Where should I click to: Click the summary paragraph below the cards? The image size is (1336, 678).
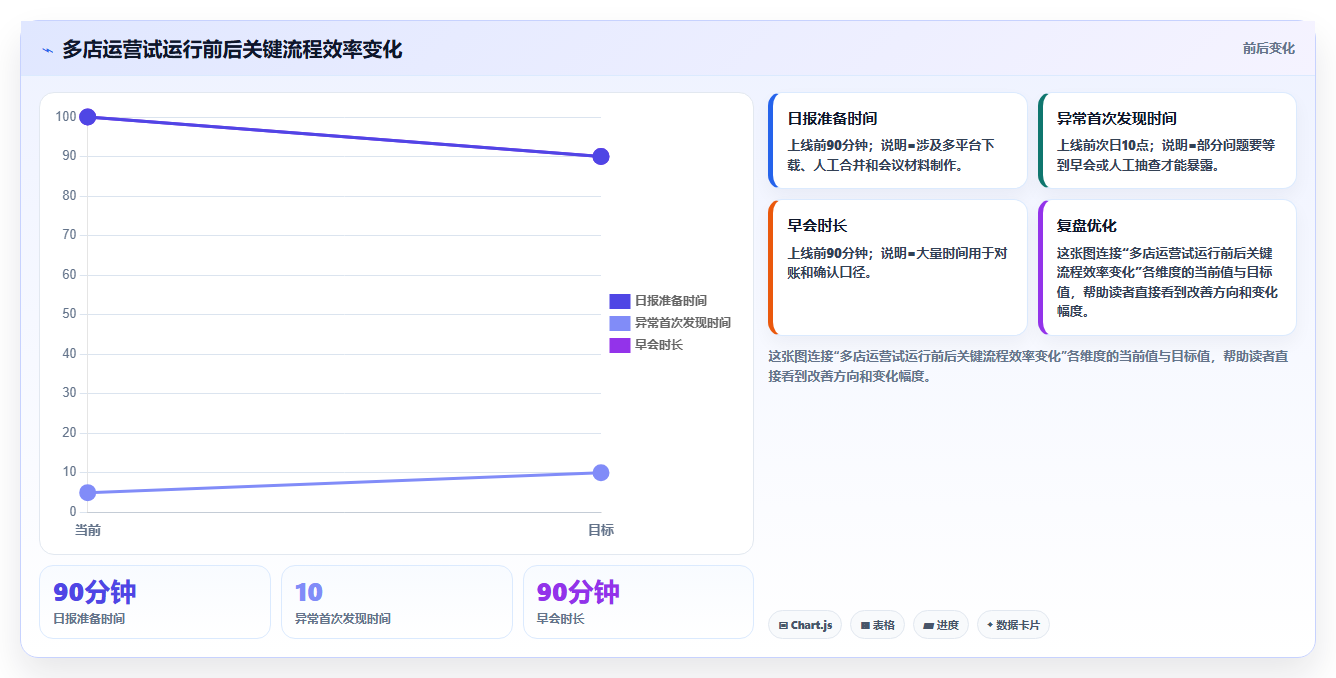click(x=1028, y=366)
